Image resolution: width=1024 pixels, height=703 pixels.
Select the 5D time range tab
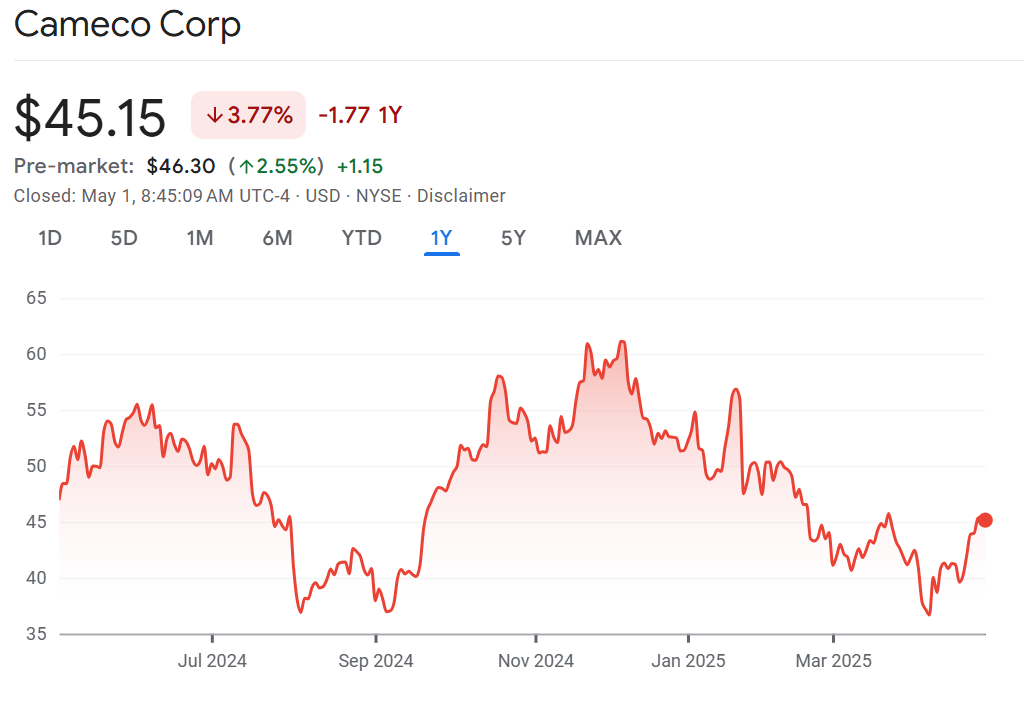click(x=124, y=238)
